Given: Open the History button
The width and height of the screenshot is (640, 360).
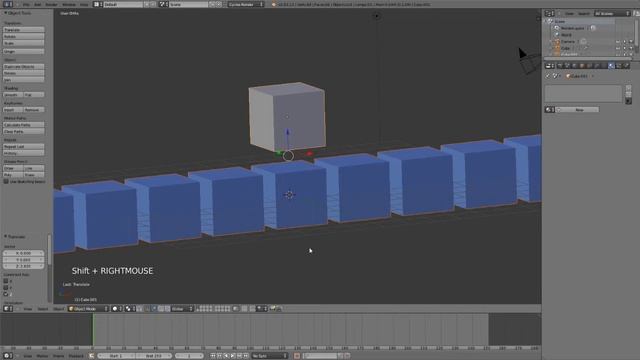Looking at the screenshot, I should [24, 153].
